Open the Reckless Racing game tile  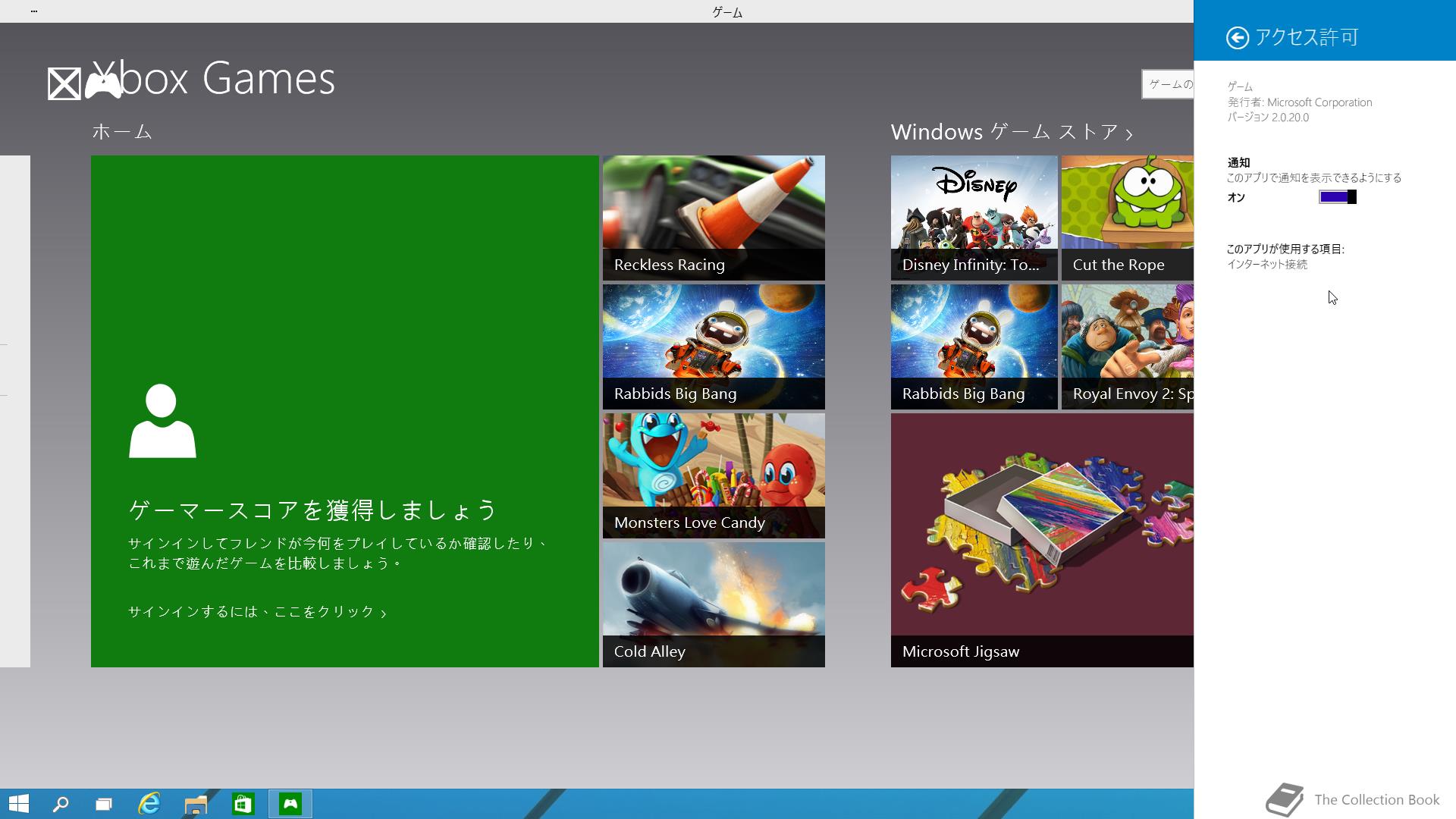click(x=714, y=218)
